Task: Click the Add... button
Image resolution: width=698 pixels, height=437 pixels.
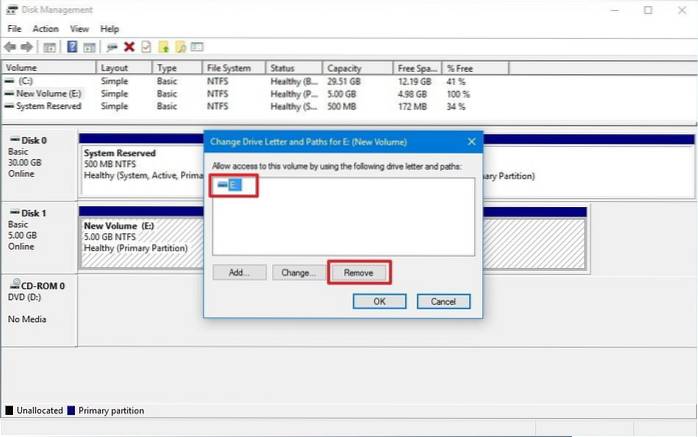Action: pos(240,272)
